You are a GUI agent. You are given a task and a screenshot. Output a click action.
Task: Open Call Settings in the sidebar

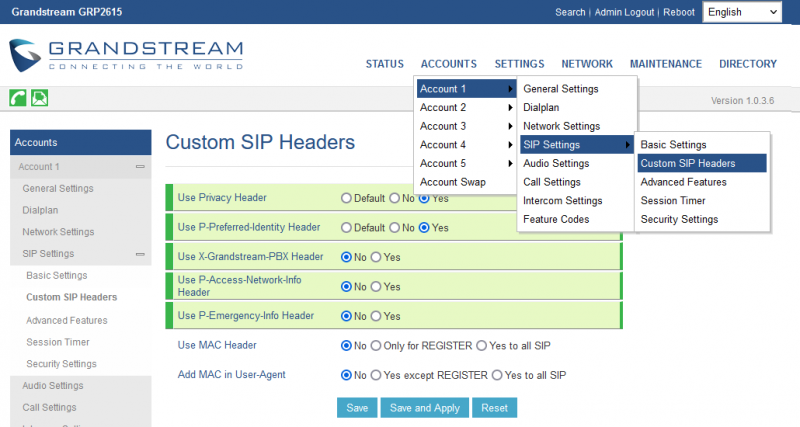(x=49, y=408)
